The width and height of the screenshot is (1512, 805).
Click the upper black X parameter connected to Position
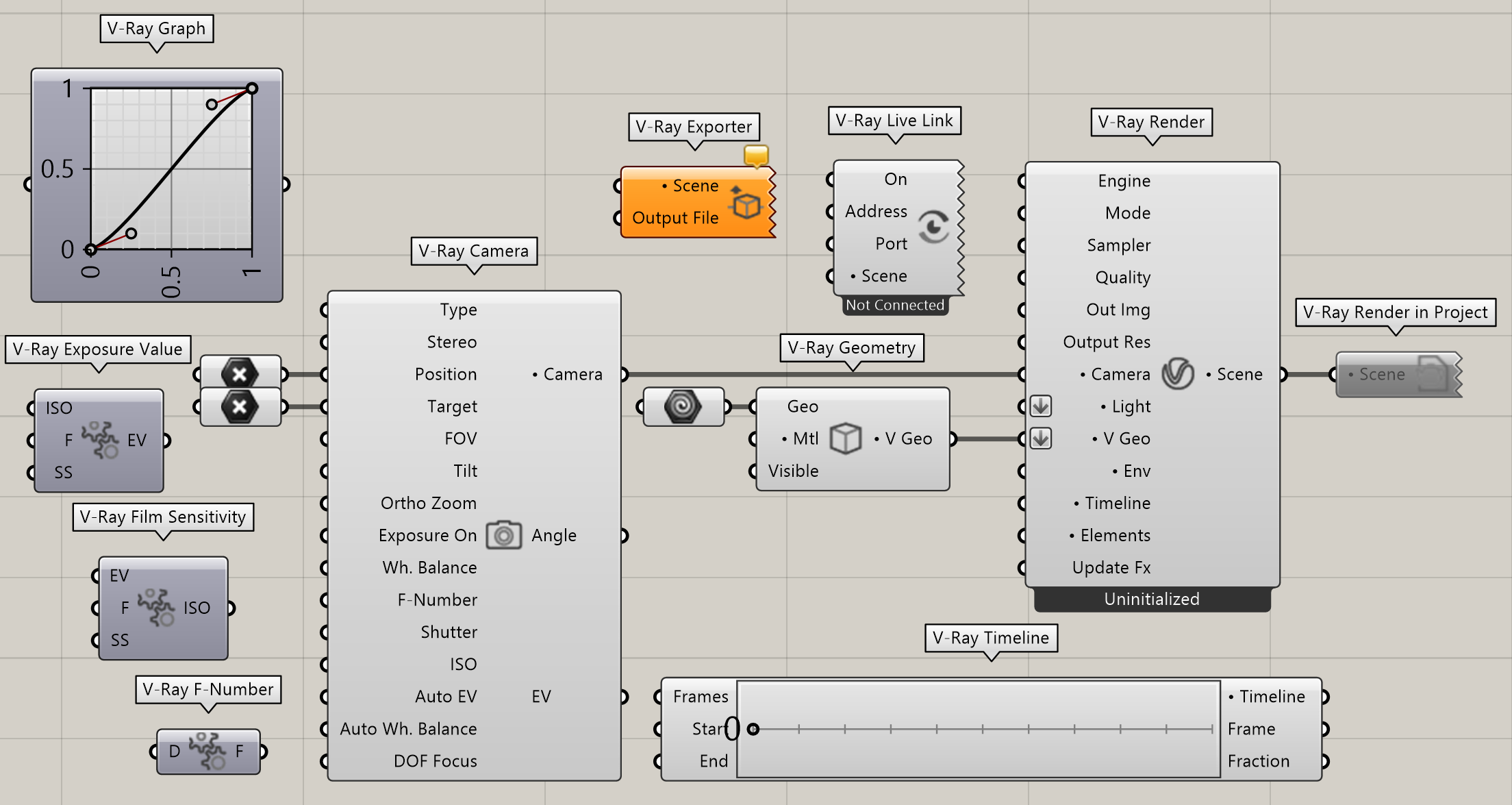(240, 374)
